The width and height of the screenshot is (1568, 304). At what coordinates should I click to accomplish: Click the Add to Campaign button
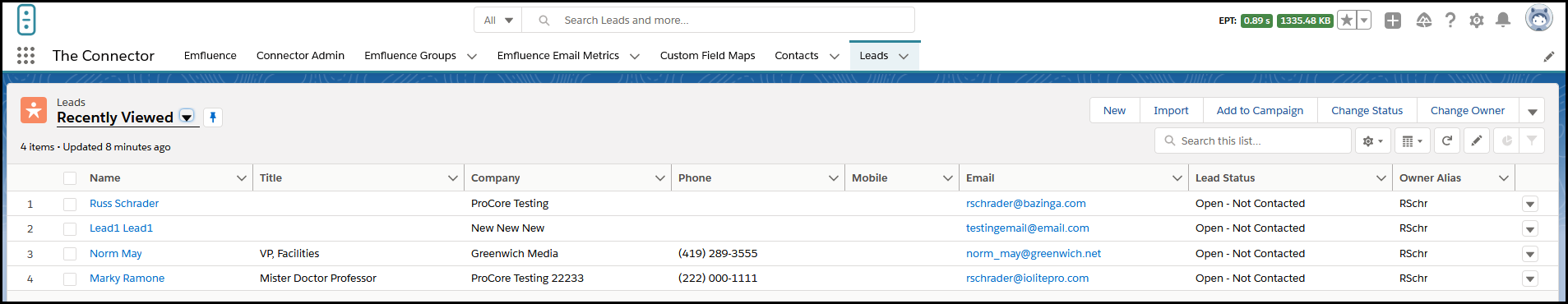[x=1260, y=111]
